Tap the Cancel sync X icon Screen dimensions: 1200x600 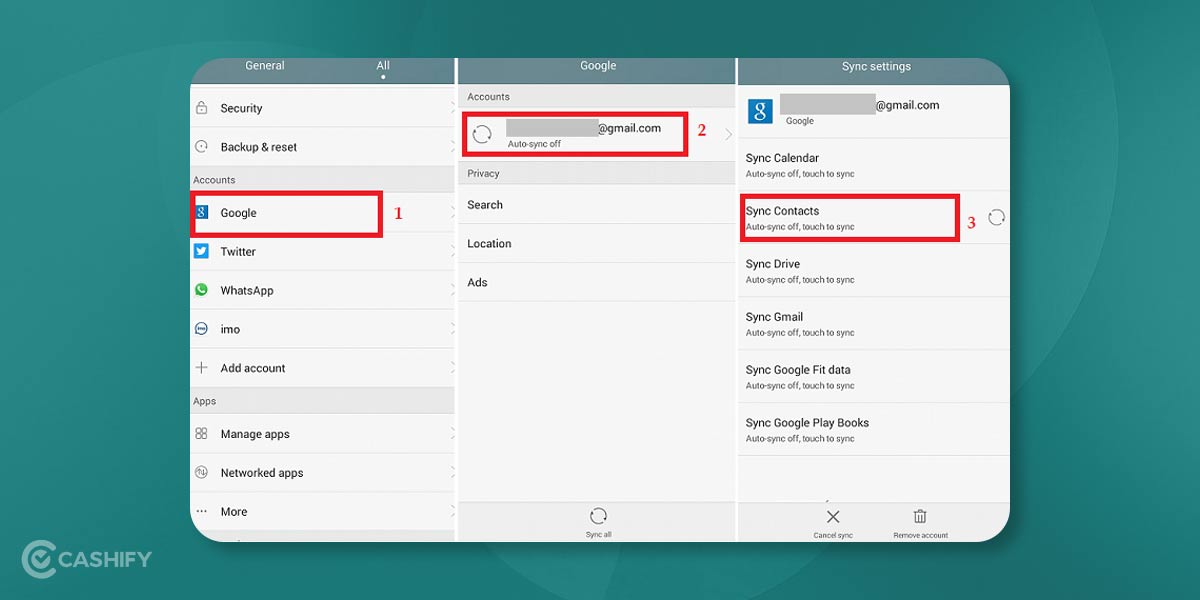click(833, 517)
